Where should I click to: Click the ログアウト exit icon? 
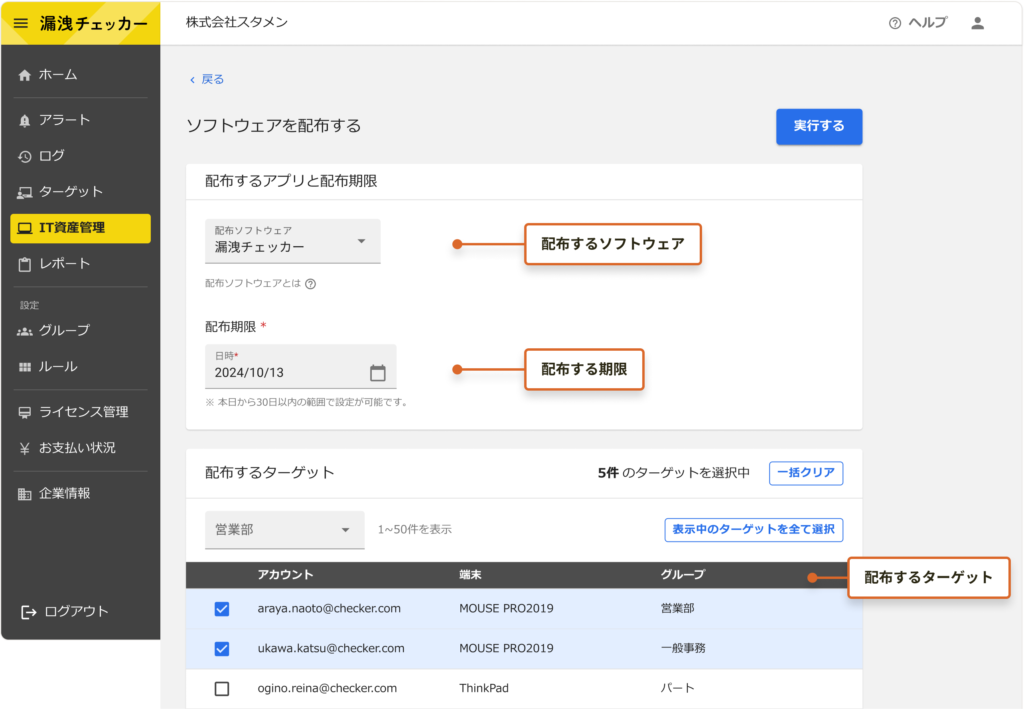(28, 612)
